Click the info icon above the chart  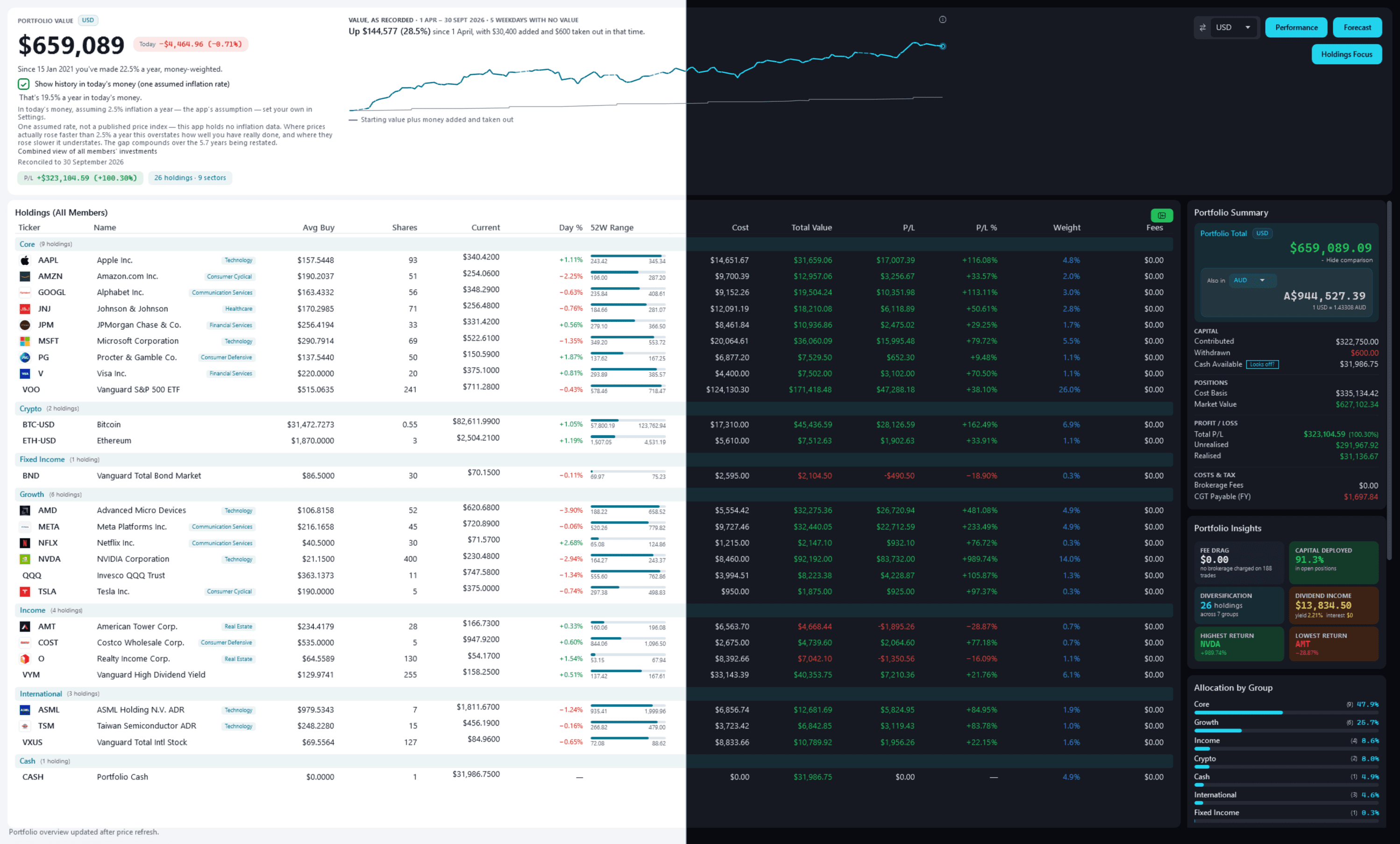(x=943, y=19)
